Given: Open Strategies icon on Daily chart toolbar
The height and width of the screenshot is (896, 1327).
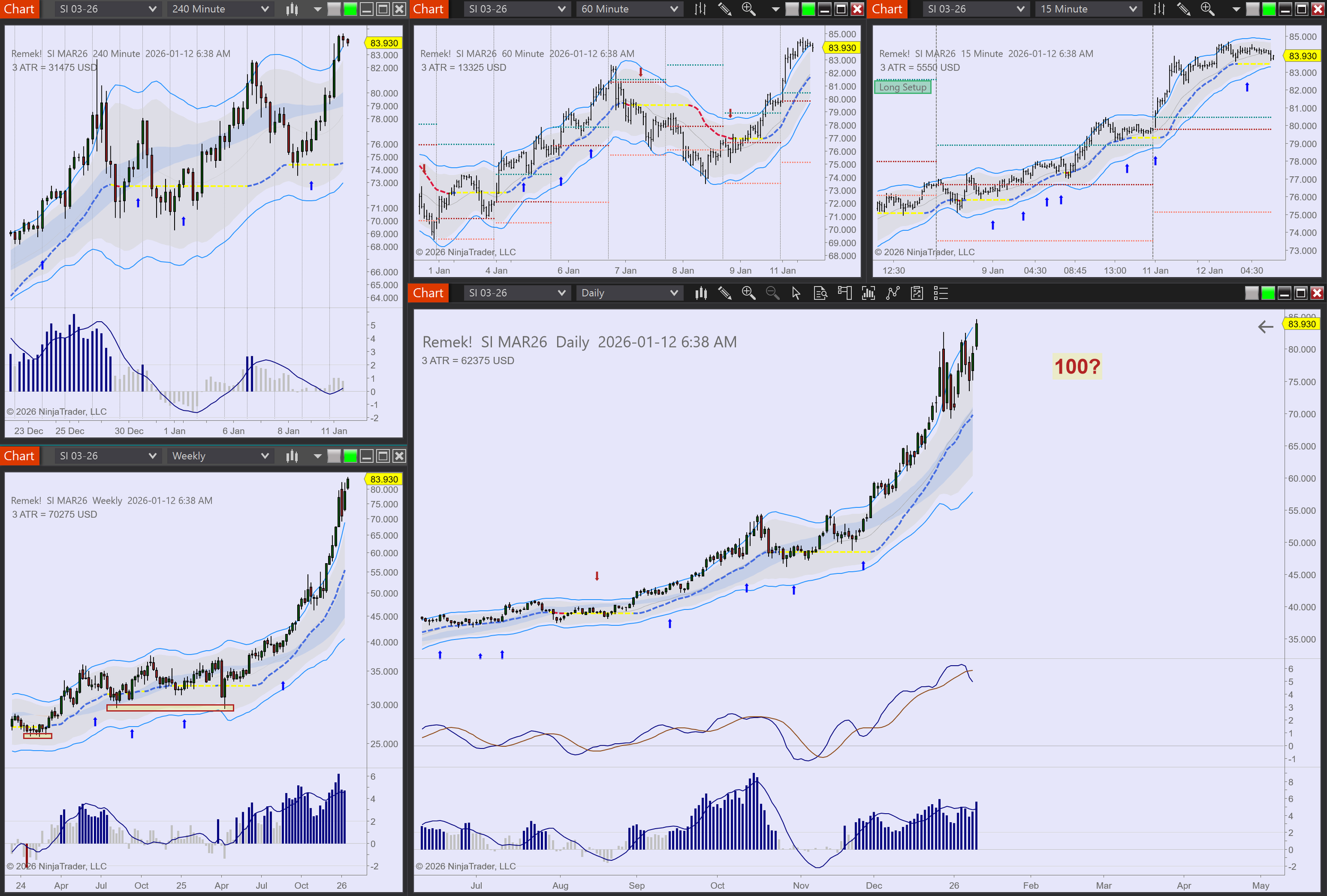Looking at the screenshot, I should pos(892,293).
